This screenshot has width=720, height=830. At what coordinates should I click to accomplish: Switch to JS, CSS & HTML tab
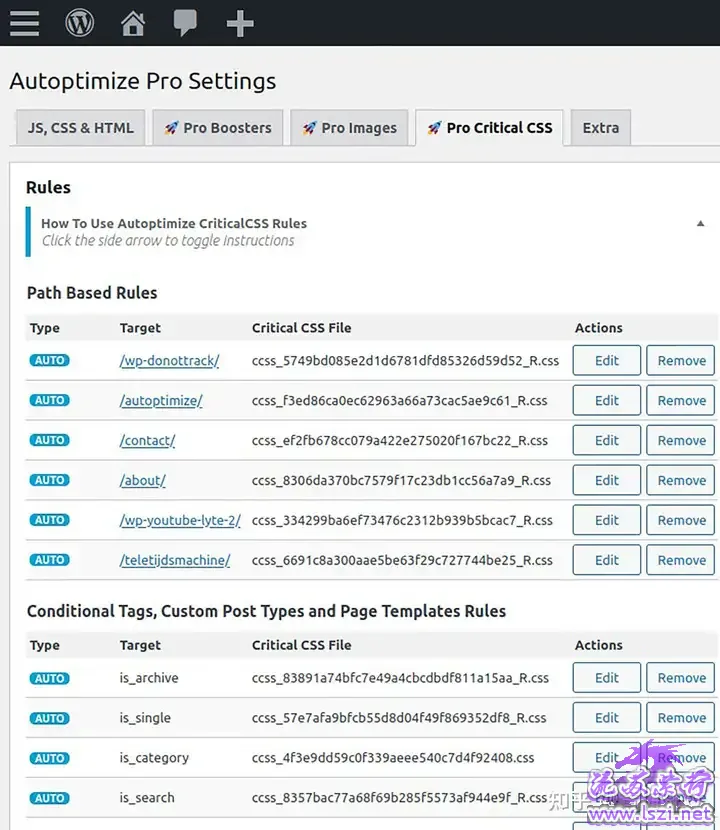pos(80,128)
